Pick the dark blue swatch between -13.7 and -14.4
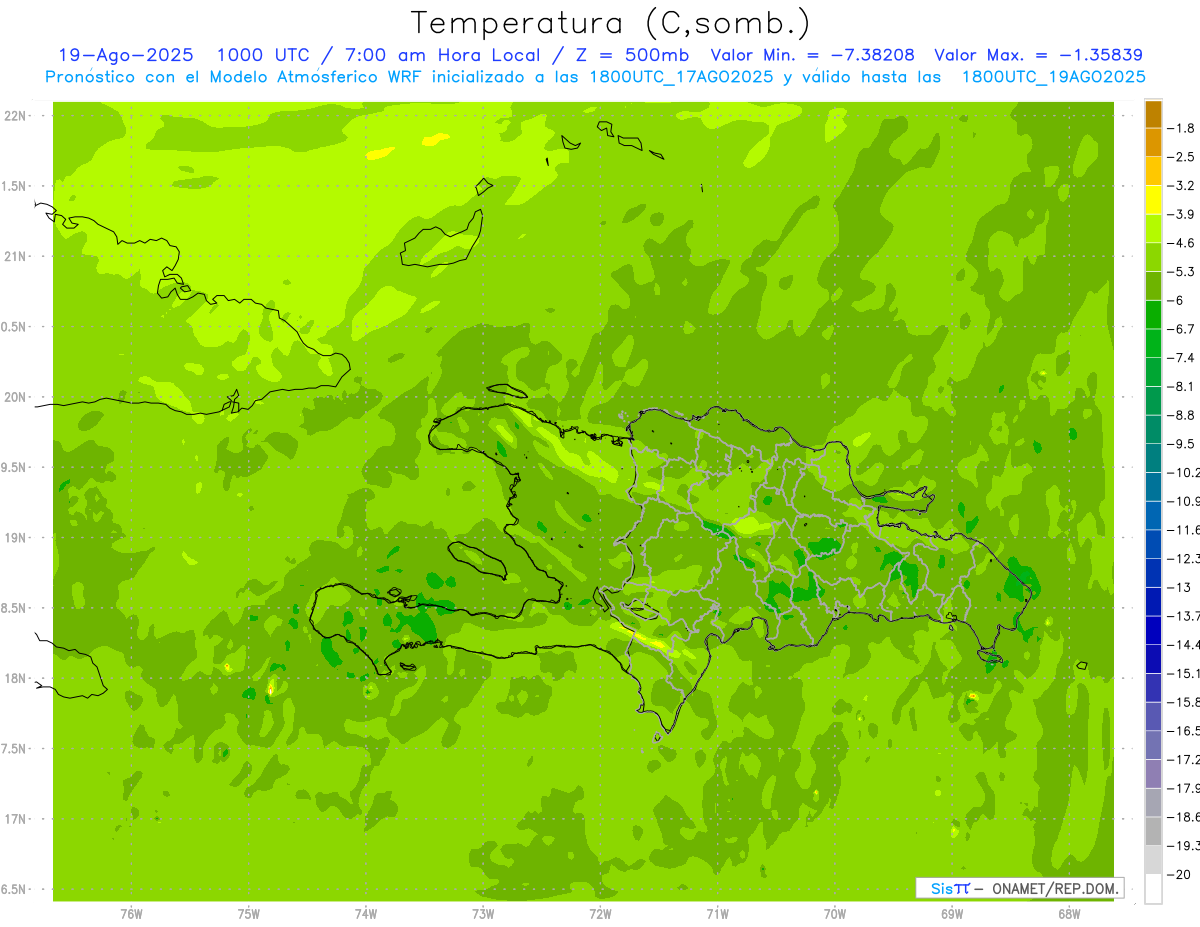Screen dimensions: 1200x927 (x=1153, y=630)
